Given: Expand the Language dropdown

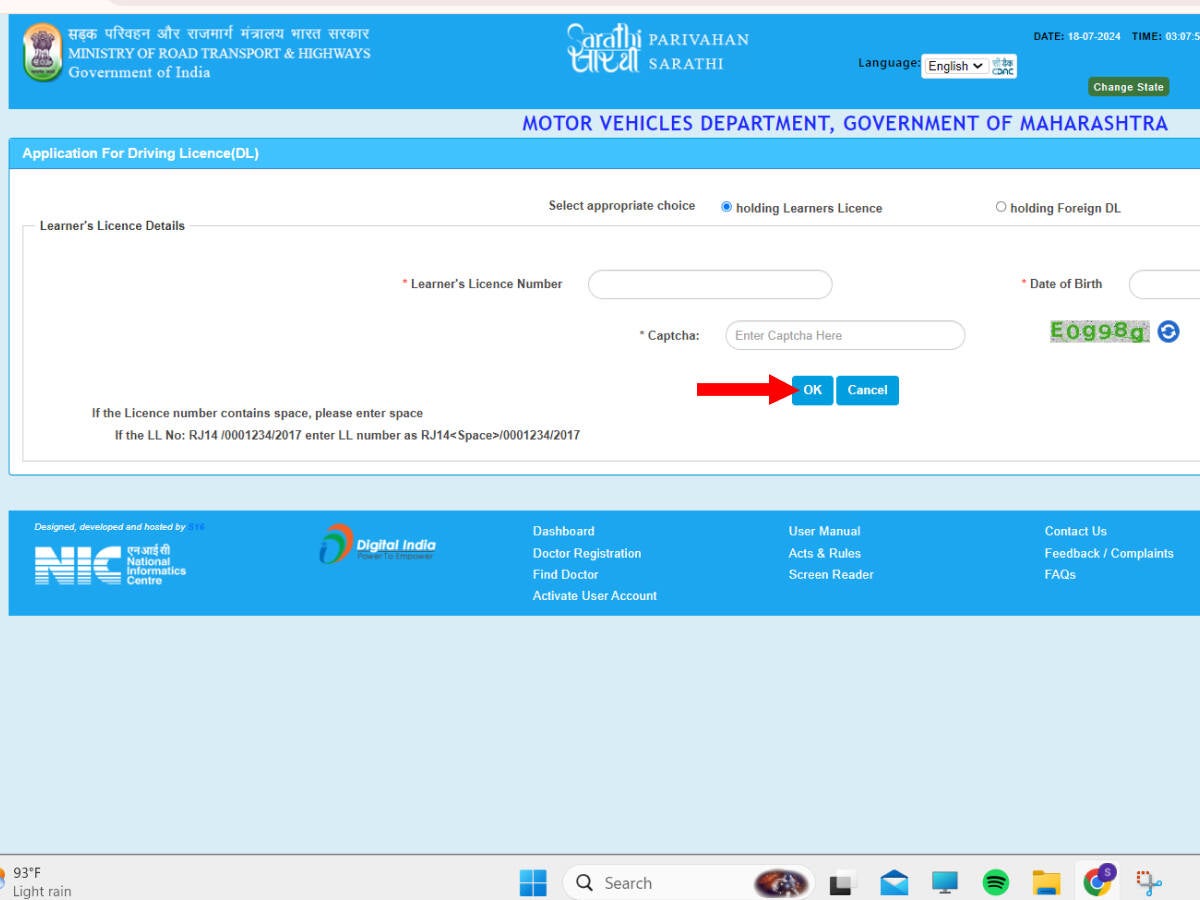Looking at the screenshot, I should coord(955,66).
